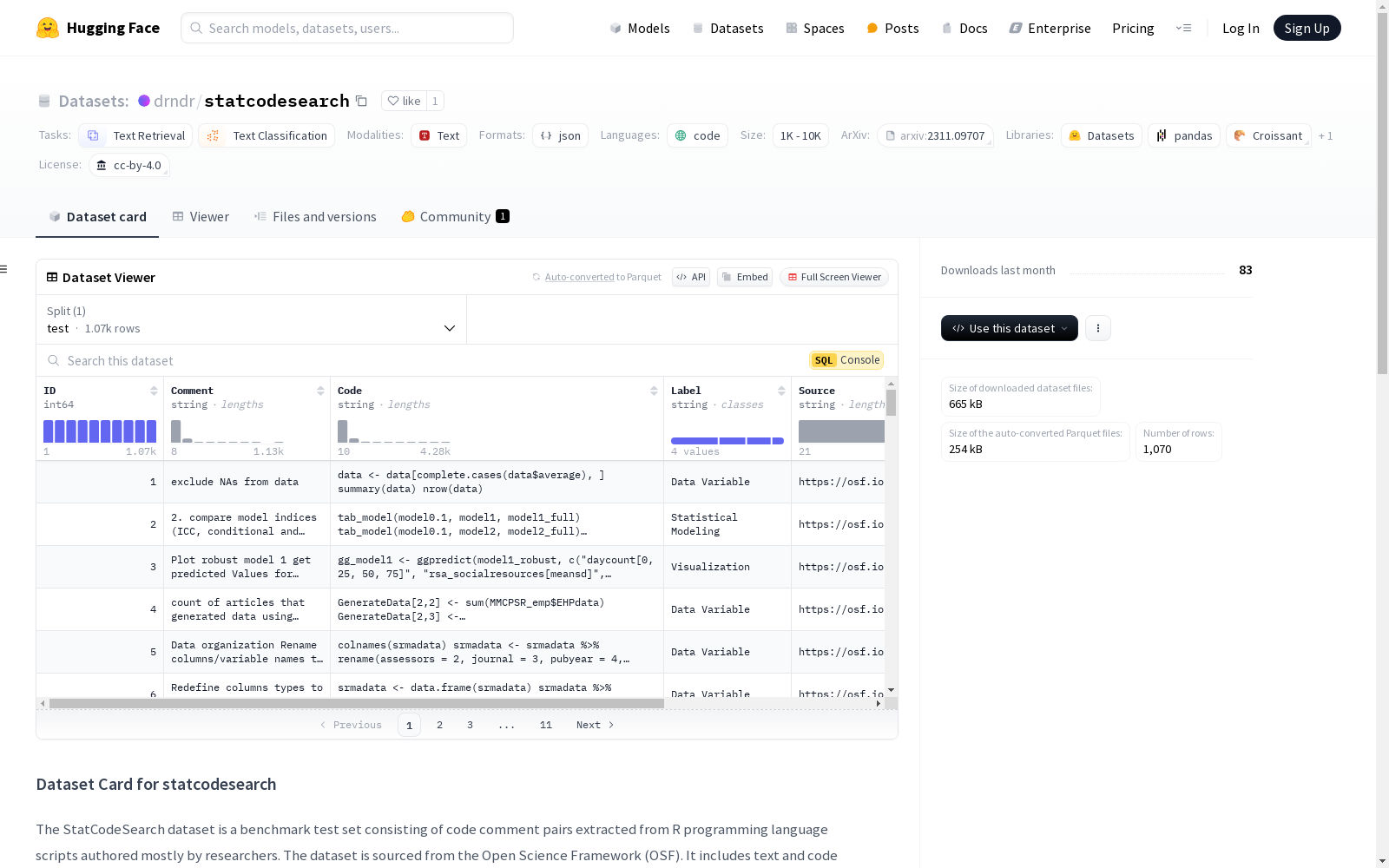Open the collapsed sidebar hamburger icon
The height and width of the screenshot is (868, 1389).
pos(4,269)
